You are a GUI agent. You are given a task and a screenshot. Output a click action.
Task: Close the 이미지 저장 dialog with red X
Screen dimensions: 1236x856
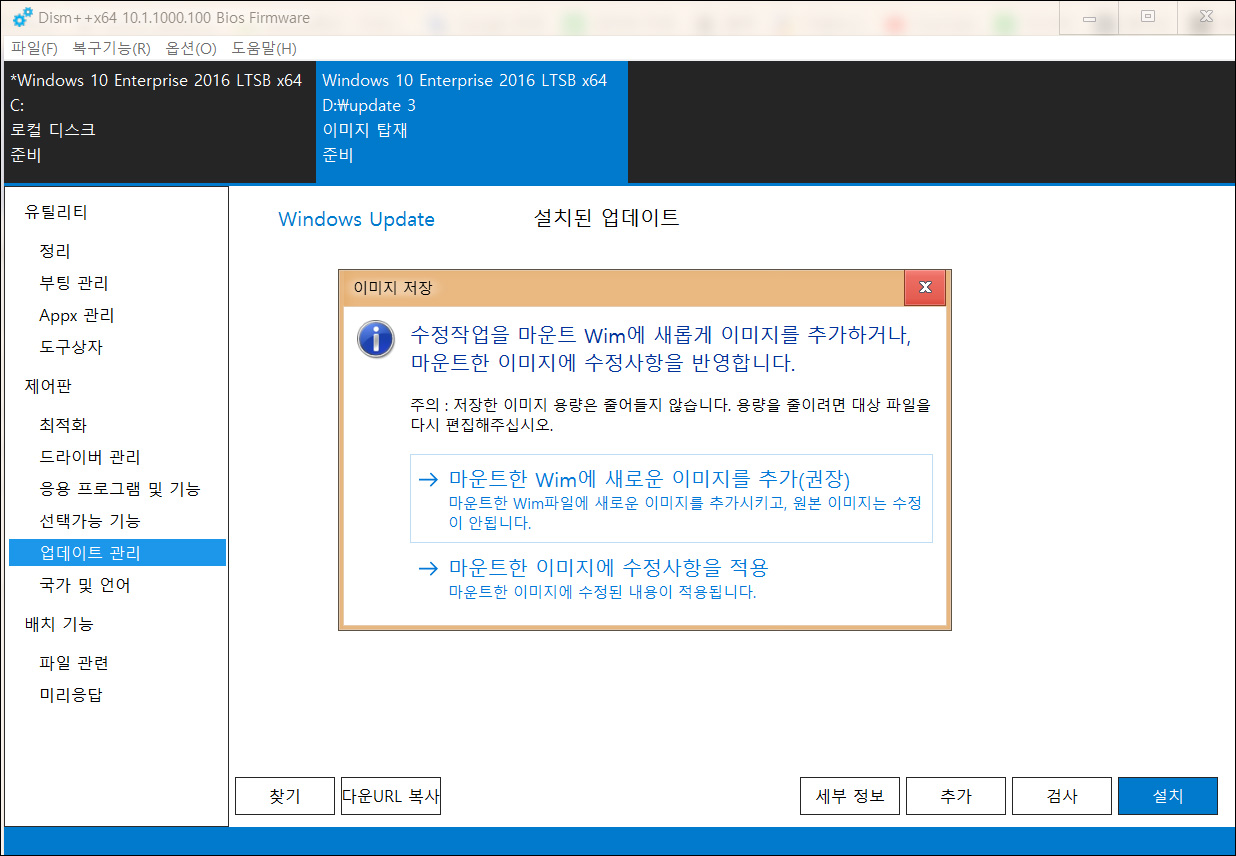(x=925, y=288)
